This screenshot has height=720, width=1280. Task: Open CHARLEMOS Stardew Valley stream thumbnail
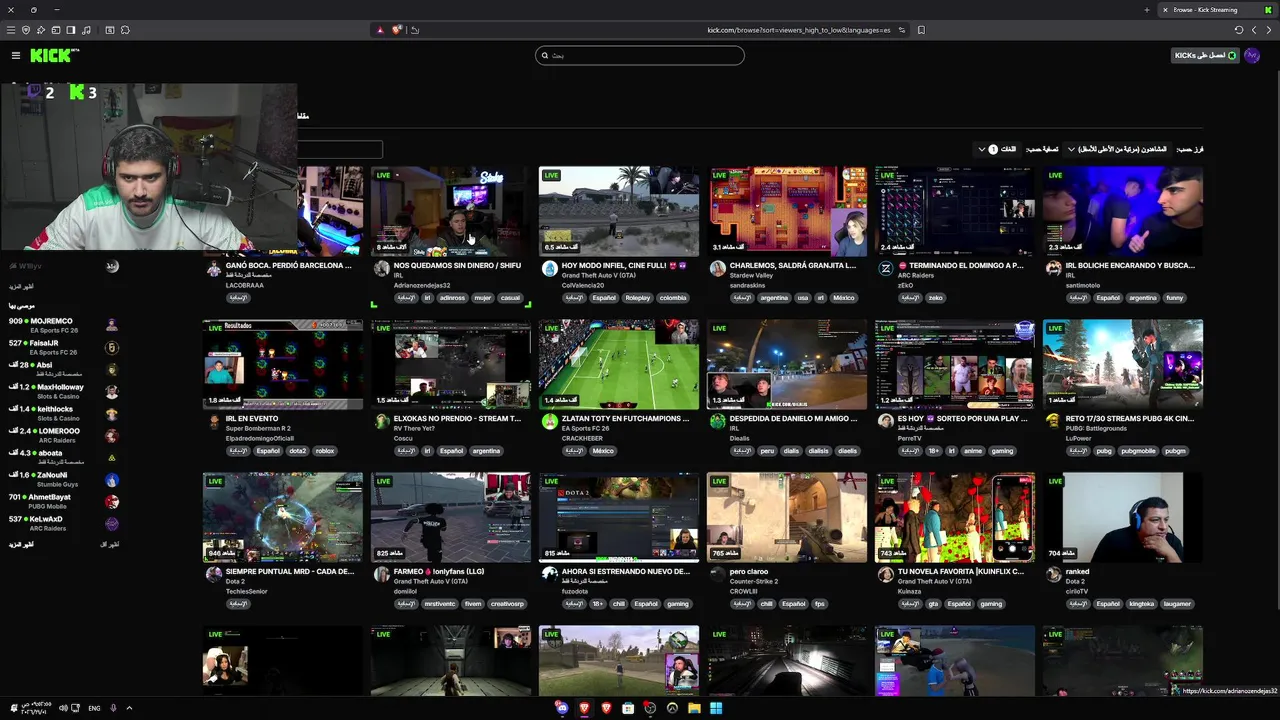(x=787, y=211)
